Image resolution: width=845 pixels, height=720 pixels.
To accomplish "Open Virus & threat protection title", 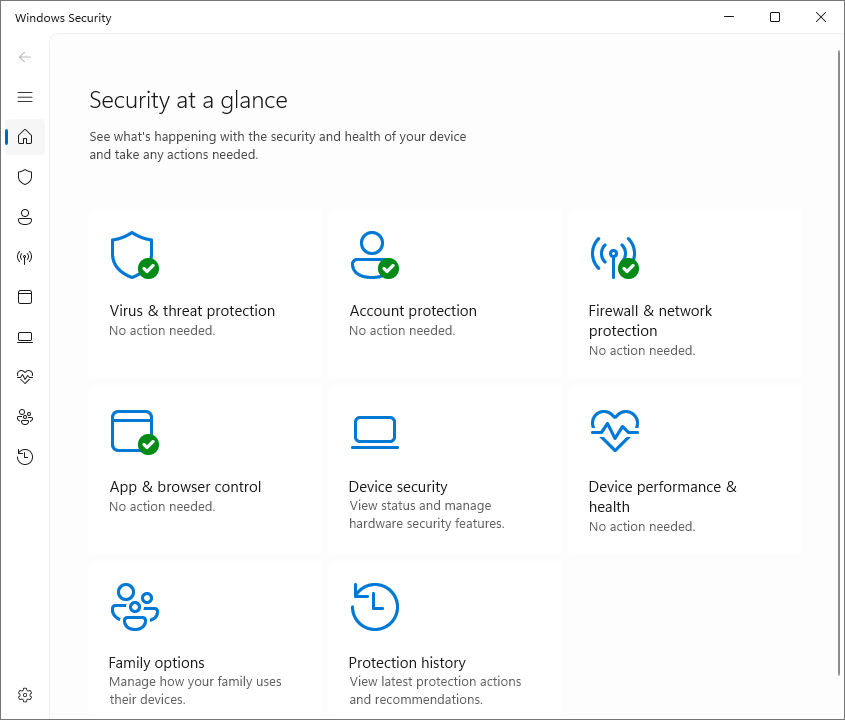I will (192, 311).
